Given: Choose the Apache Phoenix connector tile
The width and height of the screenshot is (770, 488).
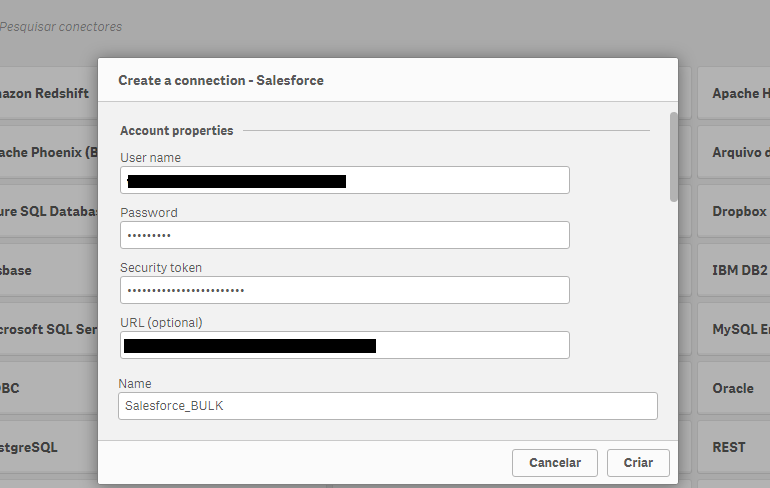Looking at the screenshot, I should click(x=47, y=153).
